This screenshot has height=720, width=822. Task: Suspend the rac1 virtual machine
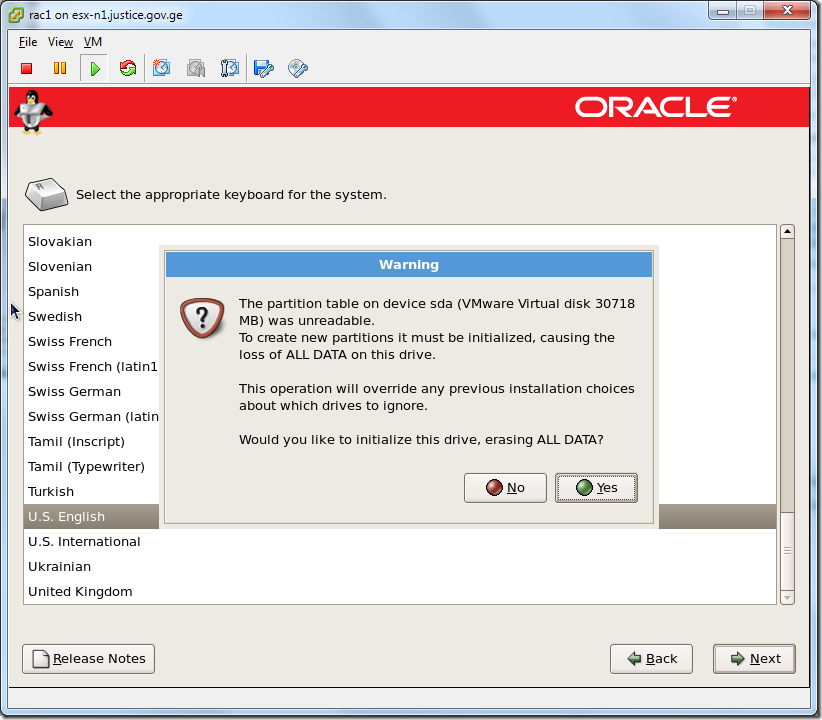point(60,68)
